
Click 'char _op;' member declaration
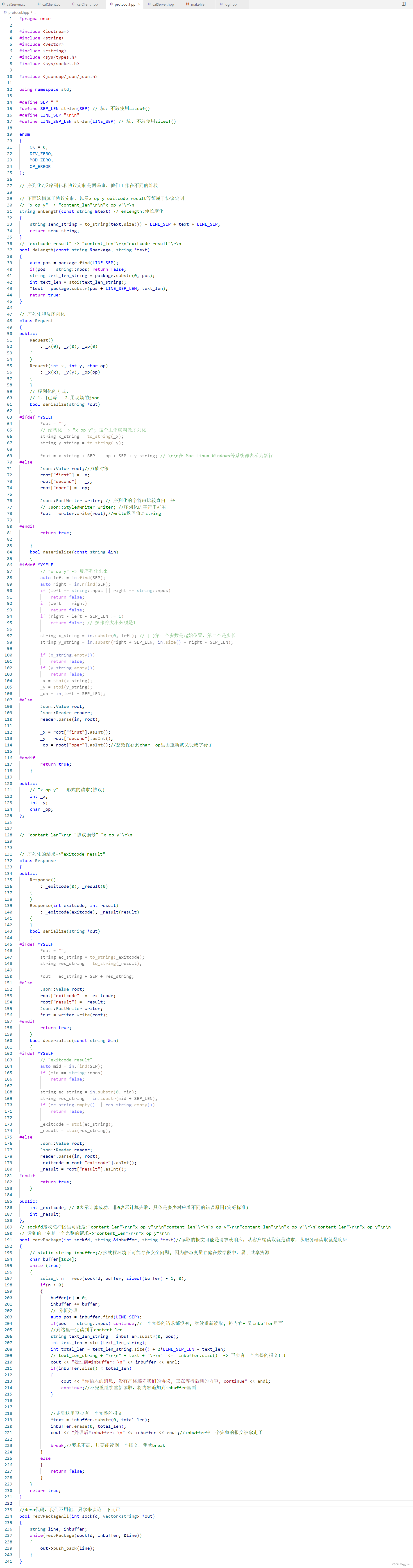tap(41, 810)
